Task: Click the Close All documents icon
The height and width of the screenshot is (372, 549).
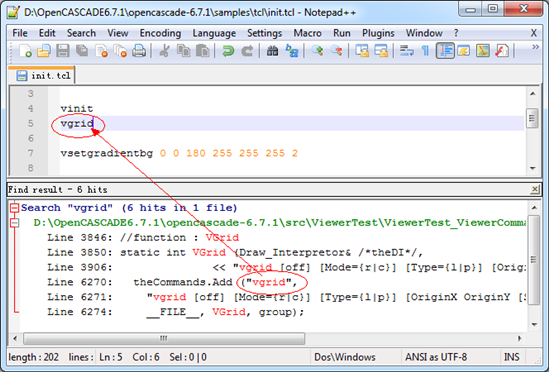Action: 120,51
